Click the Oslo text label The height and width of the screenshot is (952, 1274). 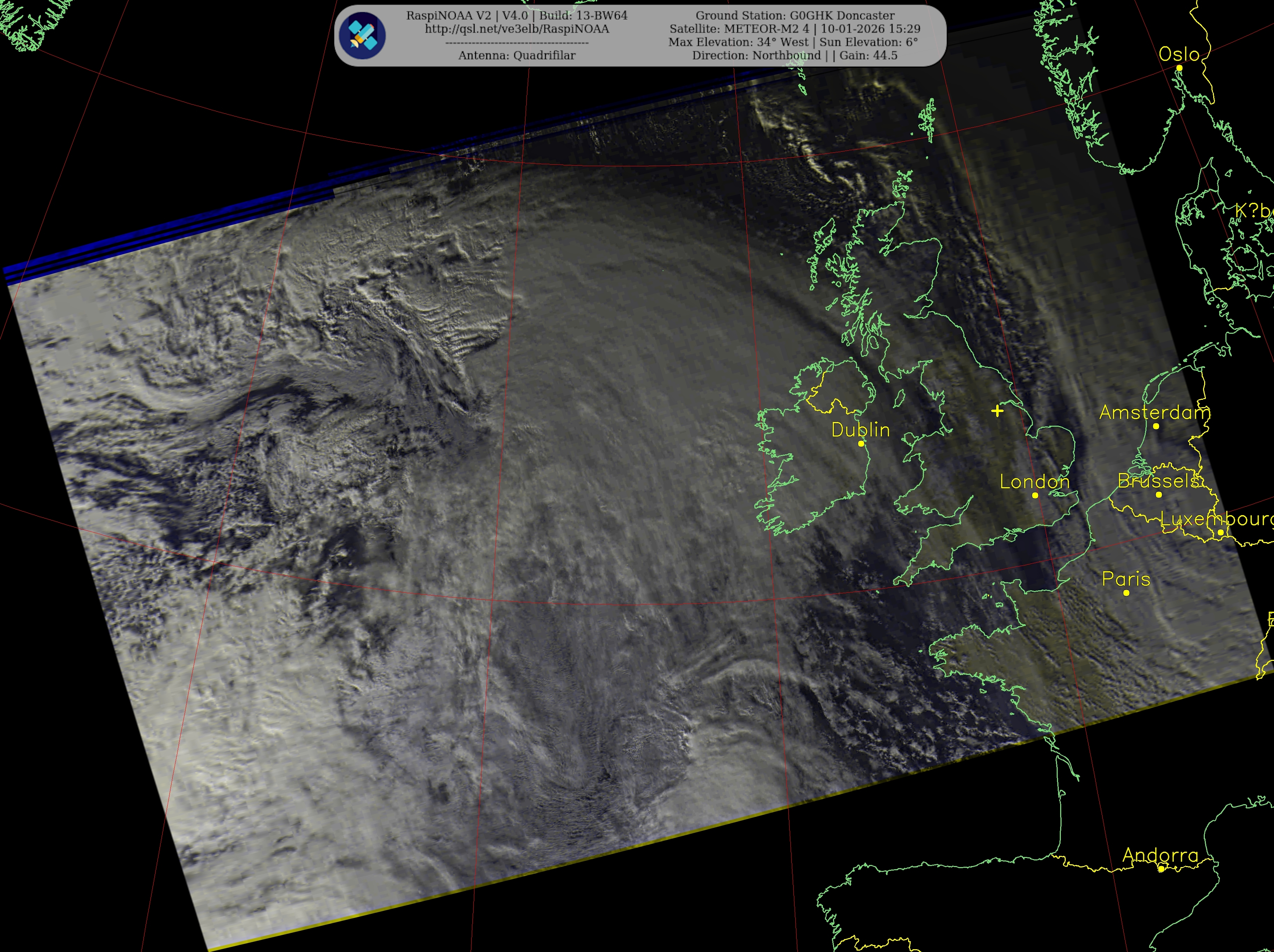(x=1179, y=54)
